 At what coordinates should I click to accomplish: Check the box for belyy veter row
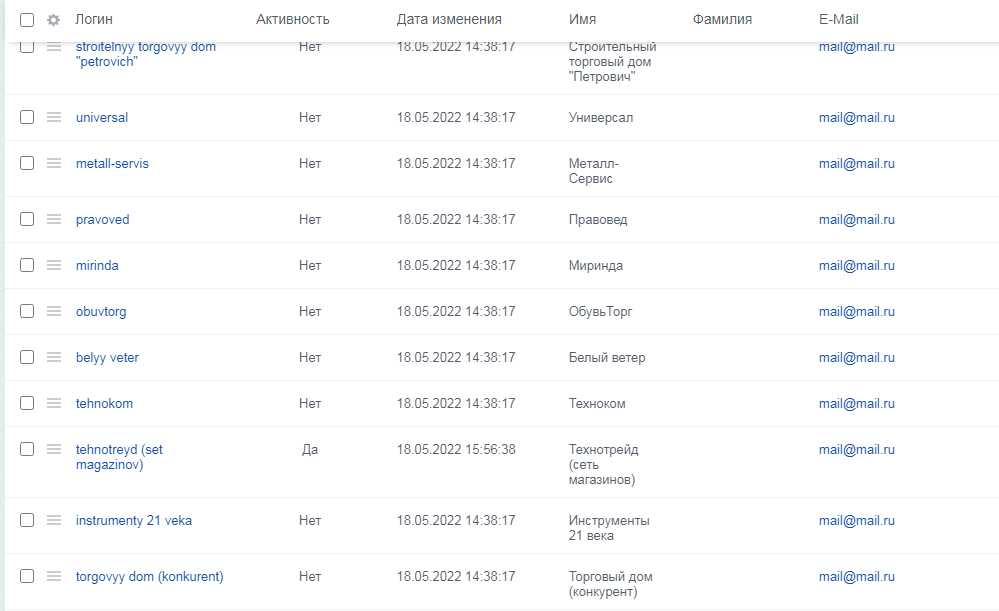pos(27,357)
